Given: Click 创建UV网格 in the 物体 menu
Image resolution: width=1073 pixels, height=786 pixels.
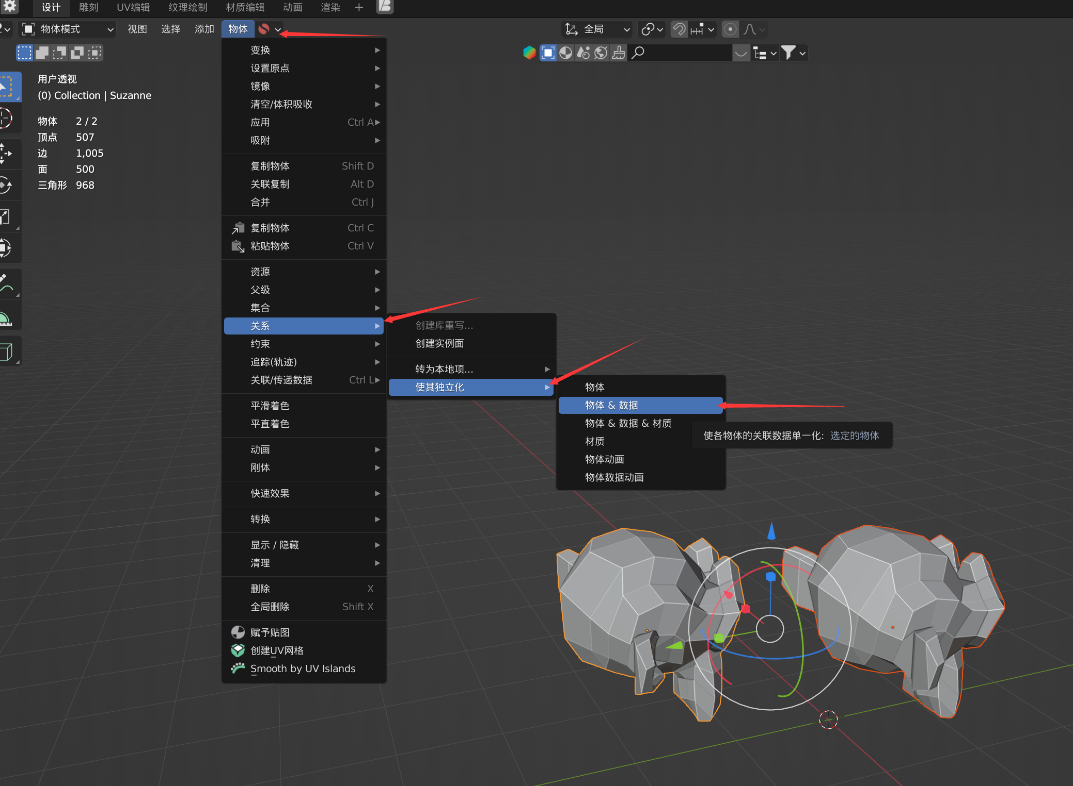Looking at the screenshot, I should 304,651.
